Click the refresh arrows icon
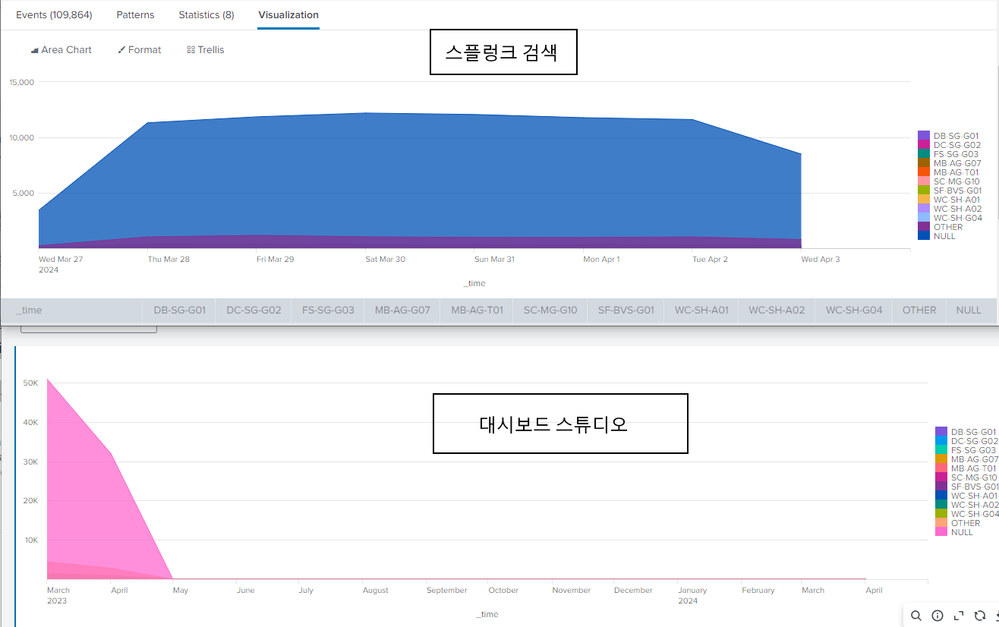The height and width of the screenshot is (627, 999). [980, 616]
